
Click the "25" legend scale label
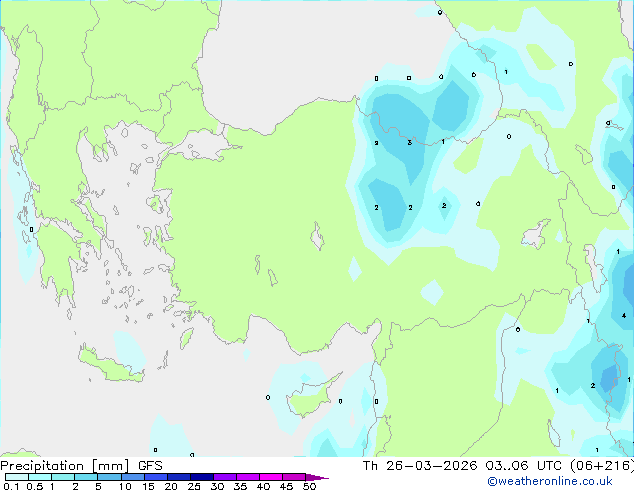(194, 486)
